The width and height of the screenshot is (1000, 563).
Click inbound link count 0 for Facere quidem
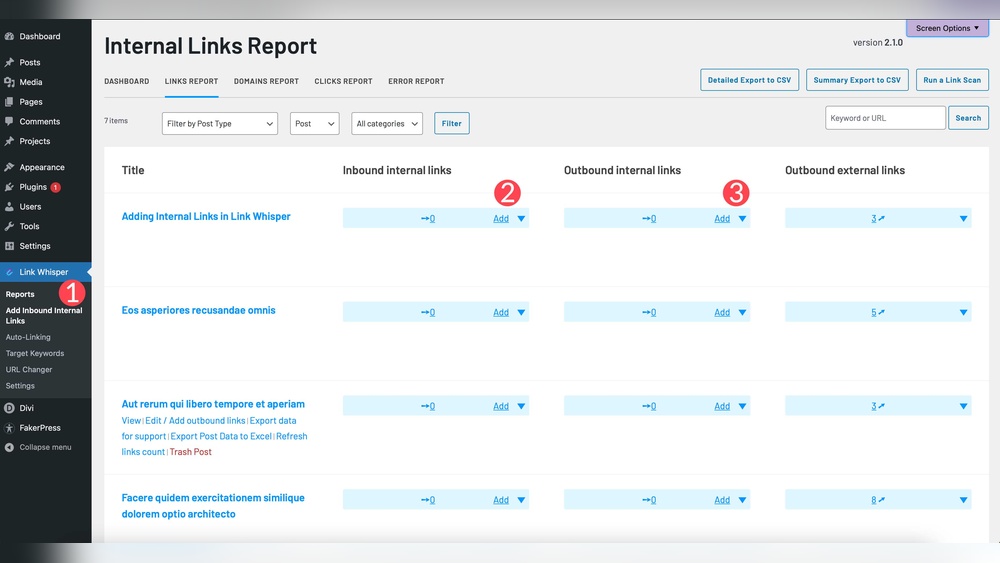432,500
